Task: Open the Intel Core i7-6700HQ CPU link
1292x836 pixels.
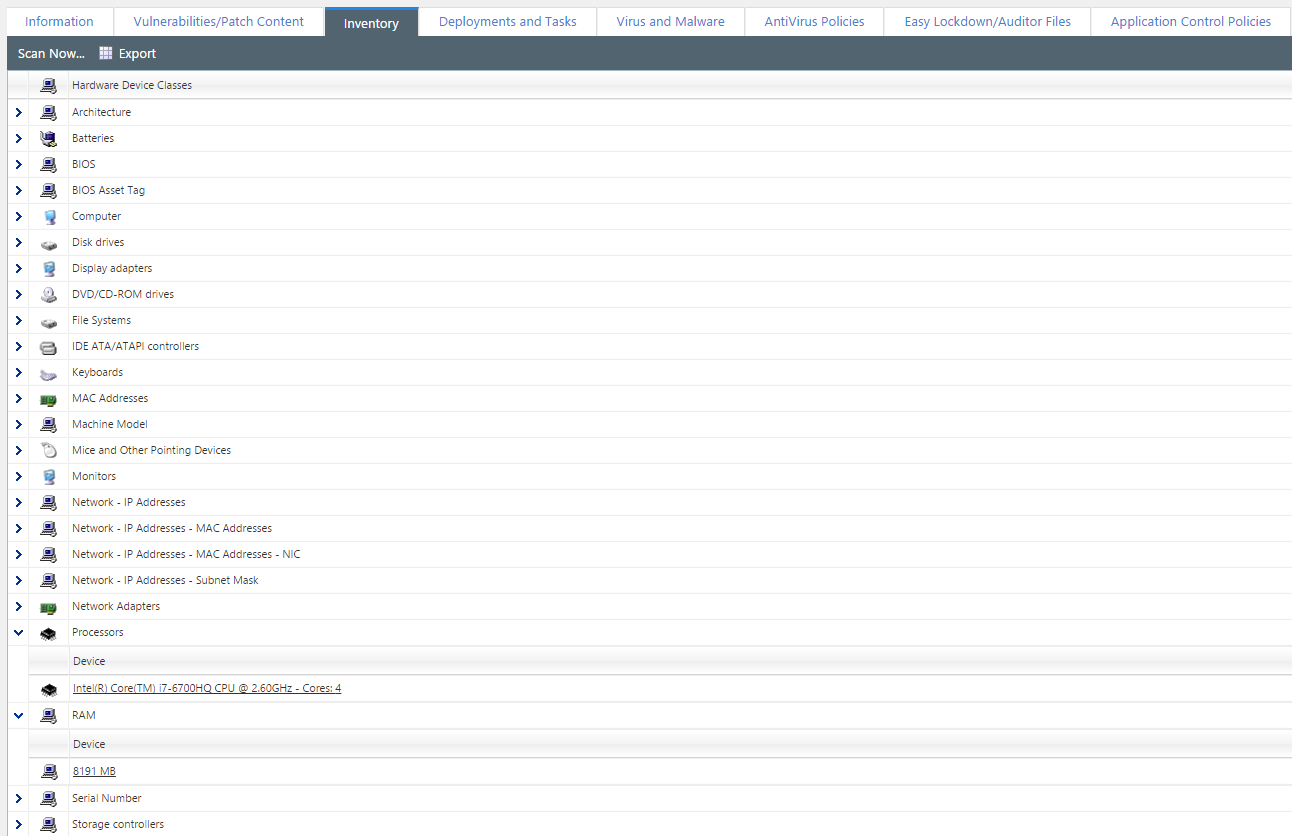Action: 206,688
